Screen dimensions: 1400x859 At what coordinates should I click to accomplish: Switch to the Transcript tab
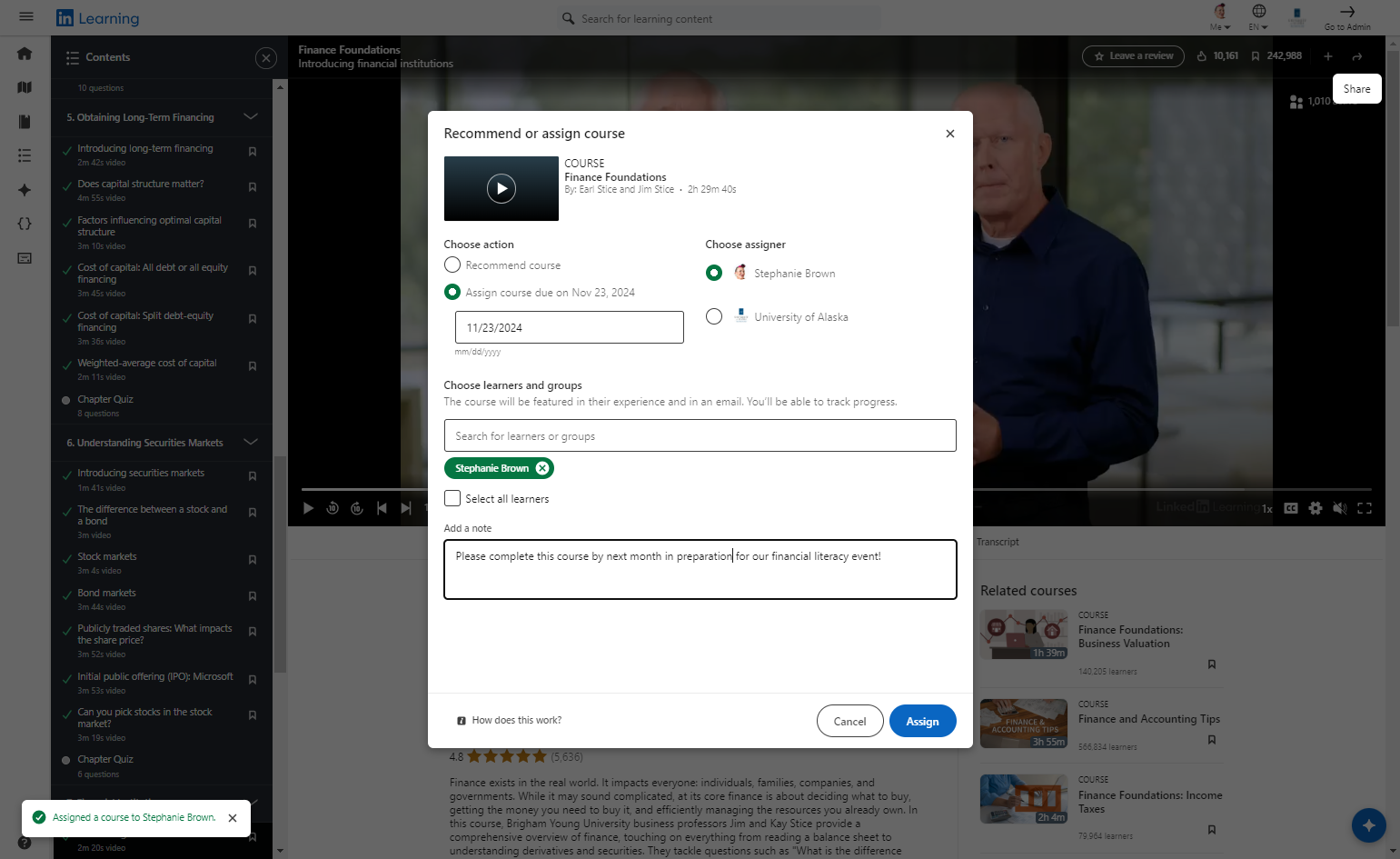pyautogui.click(x=998, y=542)
